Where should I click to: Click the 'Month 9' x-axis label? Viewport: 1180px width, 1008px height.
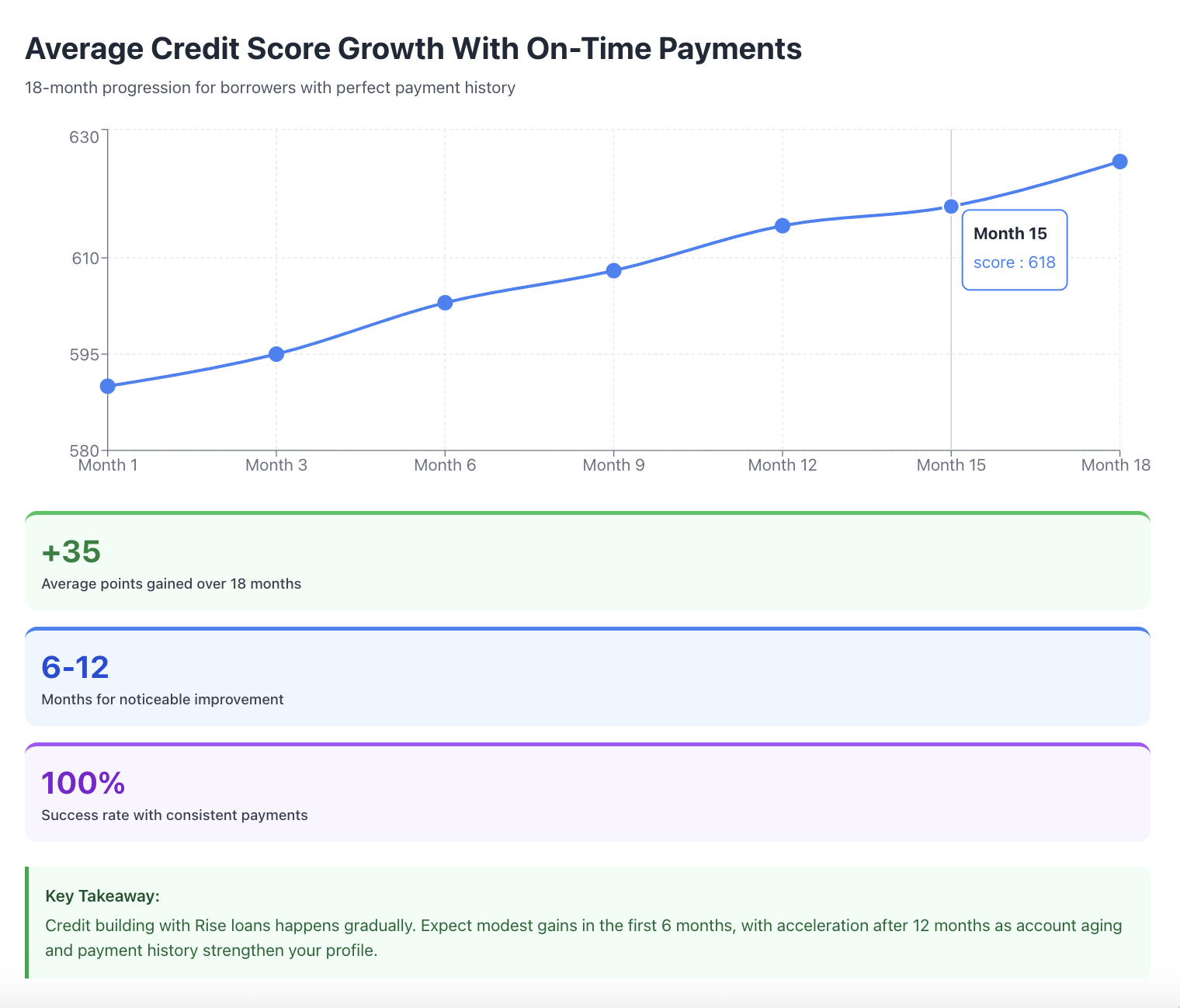click(x=613, y=465)
